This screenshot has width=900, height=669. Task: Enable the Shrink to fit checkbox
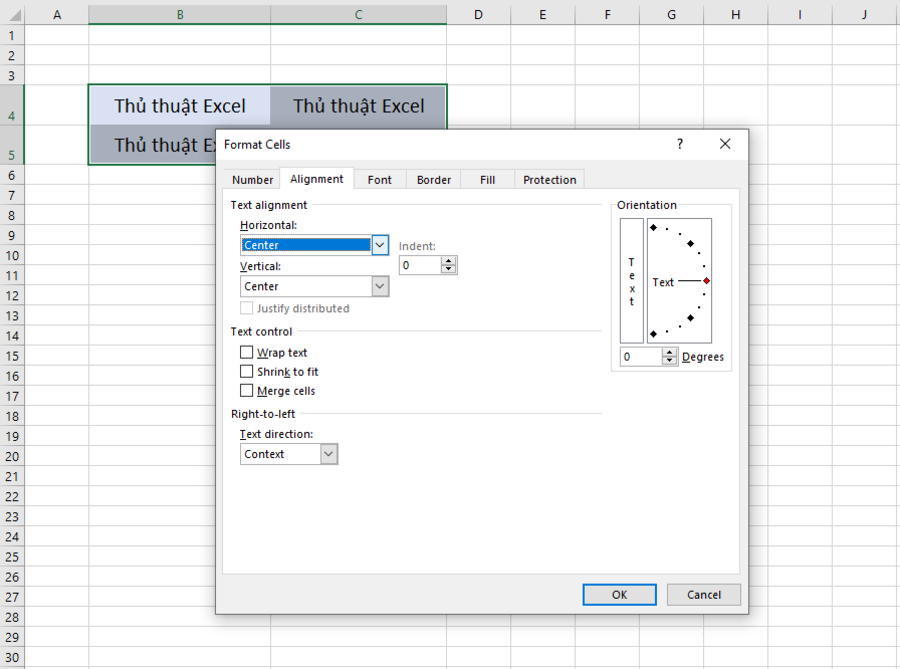[x=246, y=372]
